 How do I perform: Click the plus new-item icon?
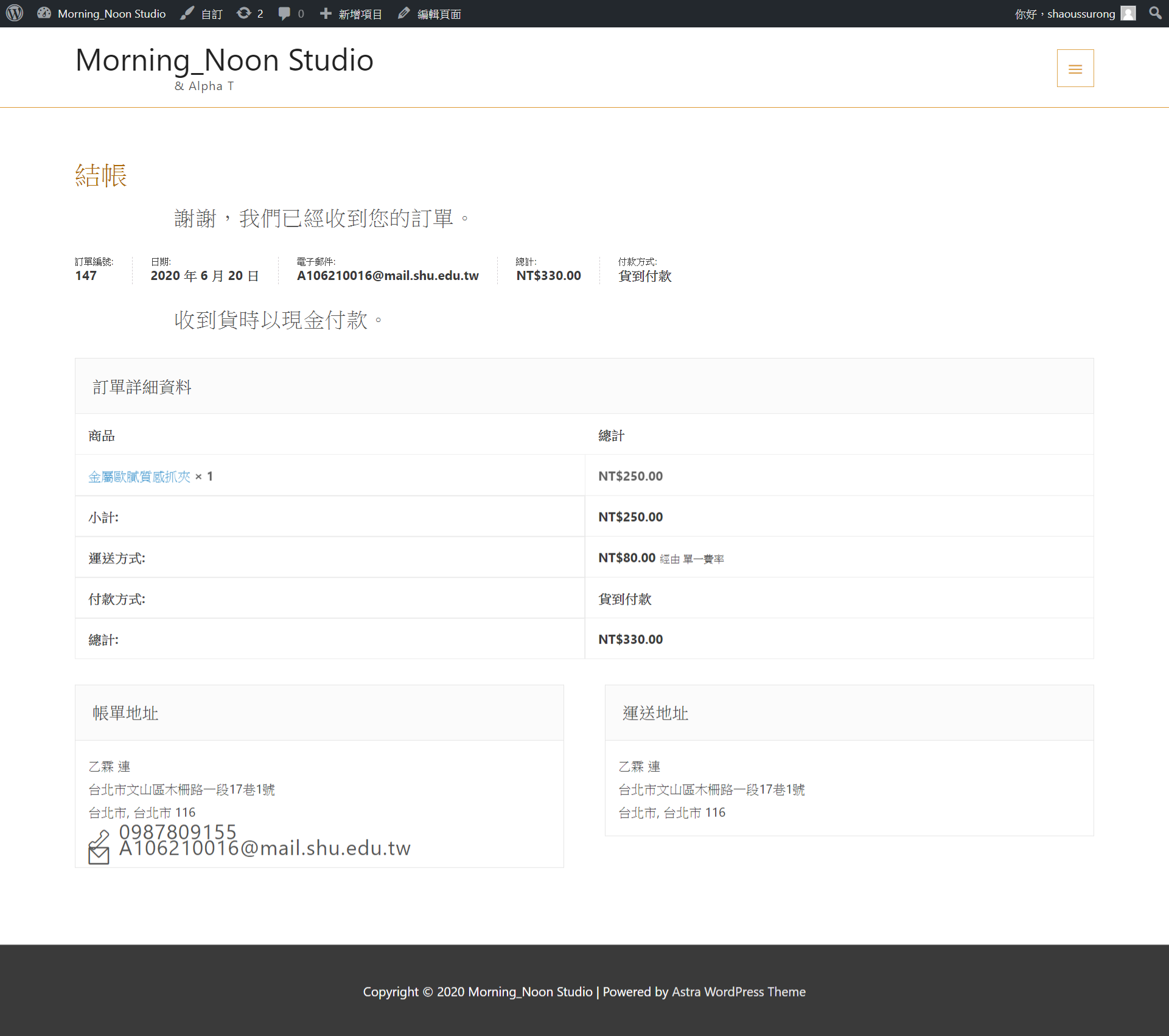326,13
